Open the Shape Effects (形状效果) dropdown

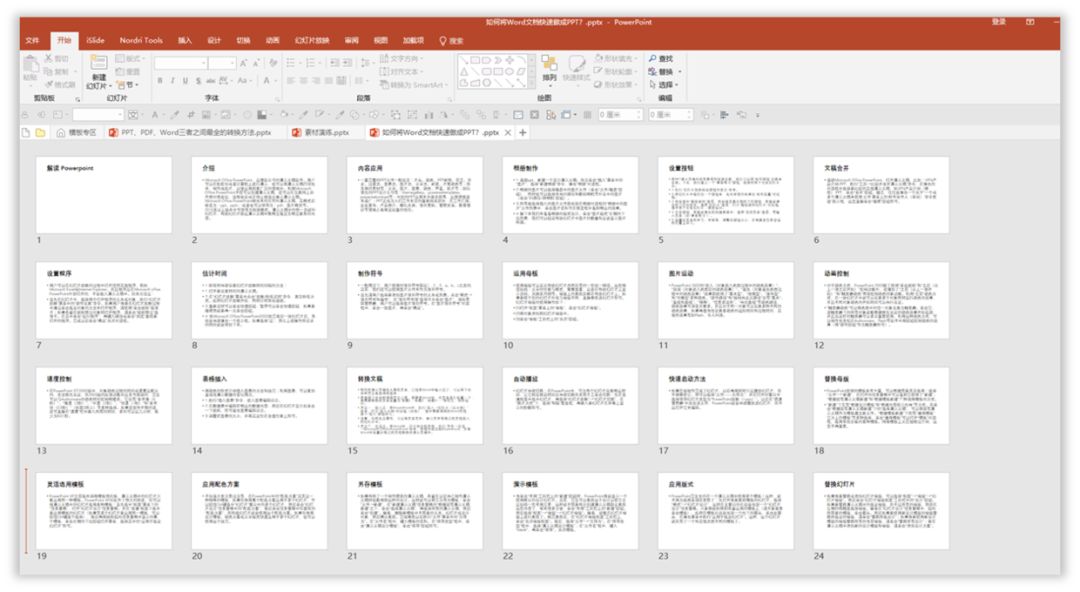coord(615,85)
